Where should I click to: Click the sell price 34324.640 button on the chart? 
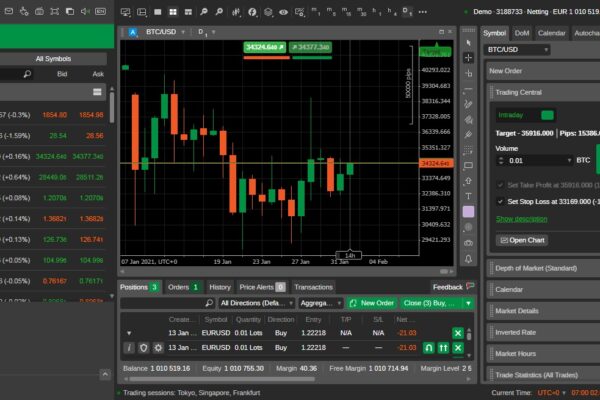265,47
